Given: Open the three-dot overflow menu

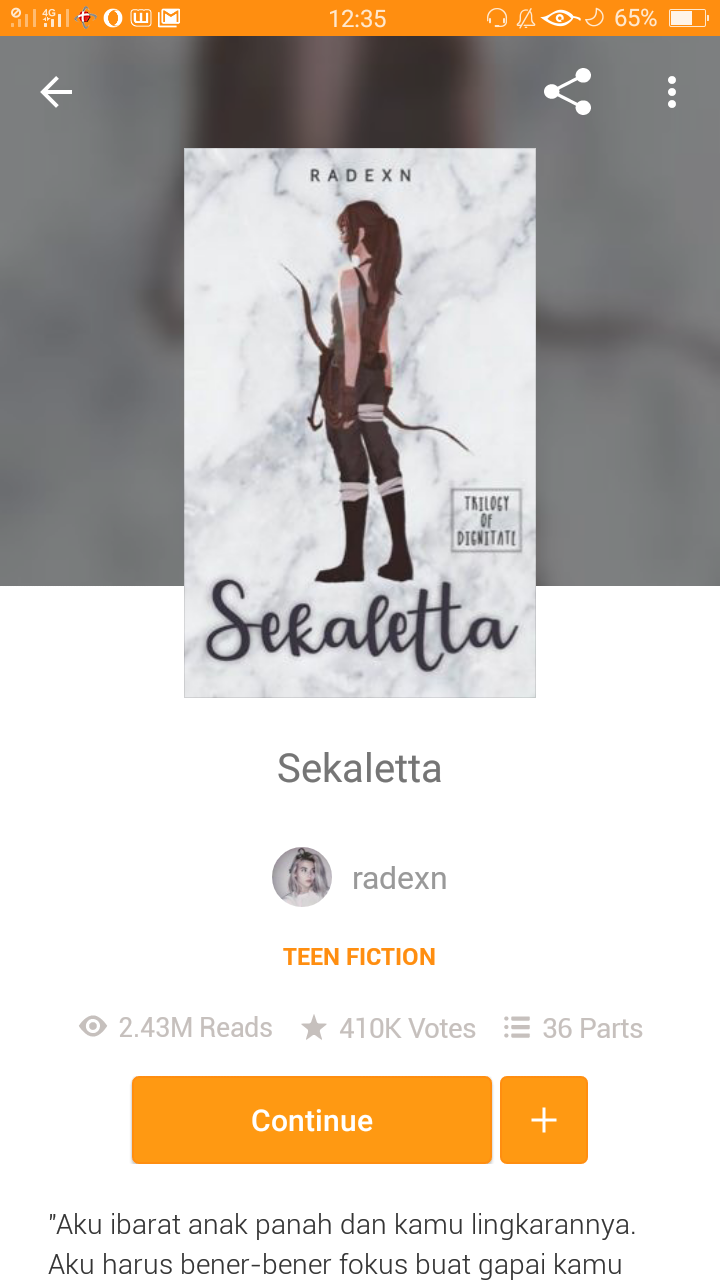Looking at the screenshot, I should (672, 92).
